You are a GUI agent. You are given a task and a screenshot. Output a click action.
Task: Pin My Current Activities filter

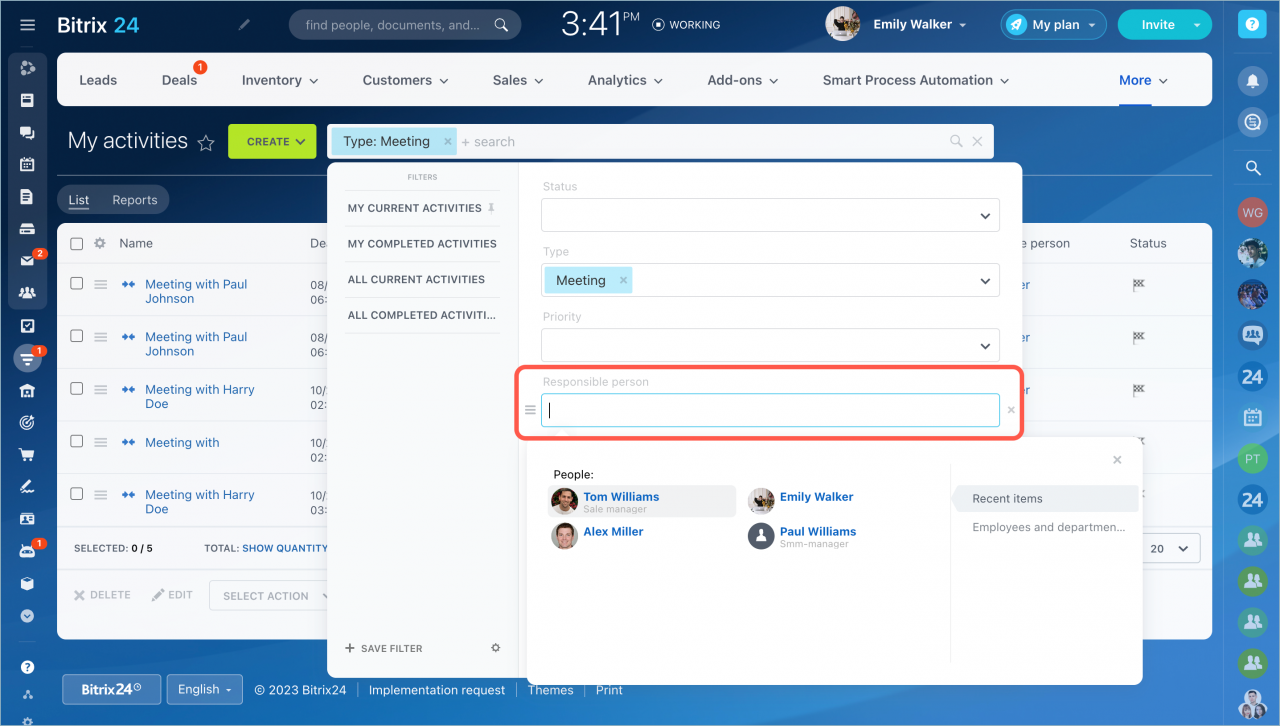(x=491, y=208)
